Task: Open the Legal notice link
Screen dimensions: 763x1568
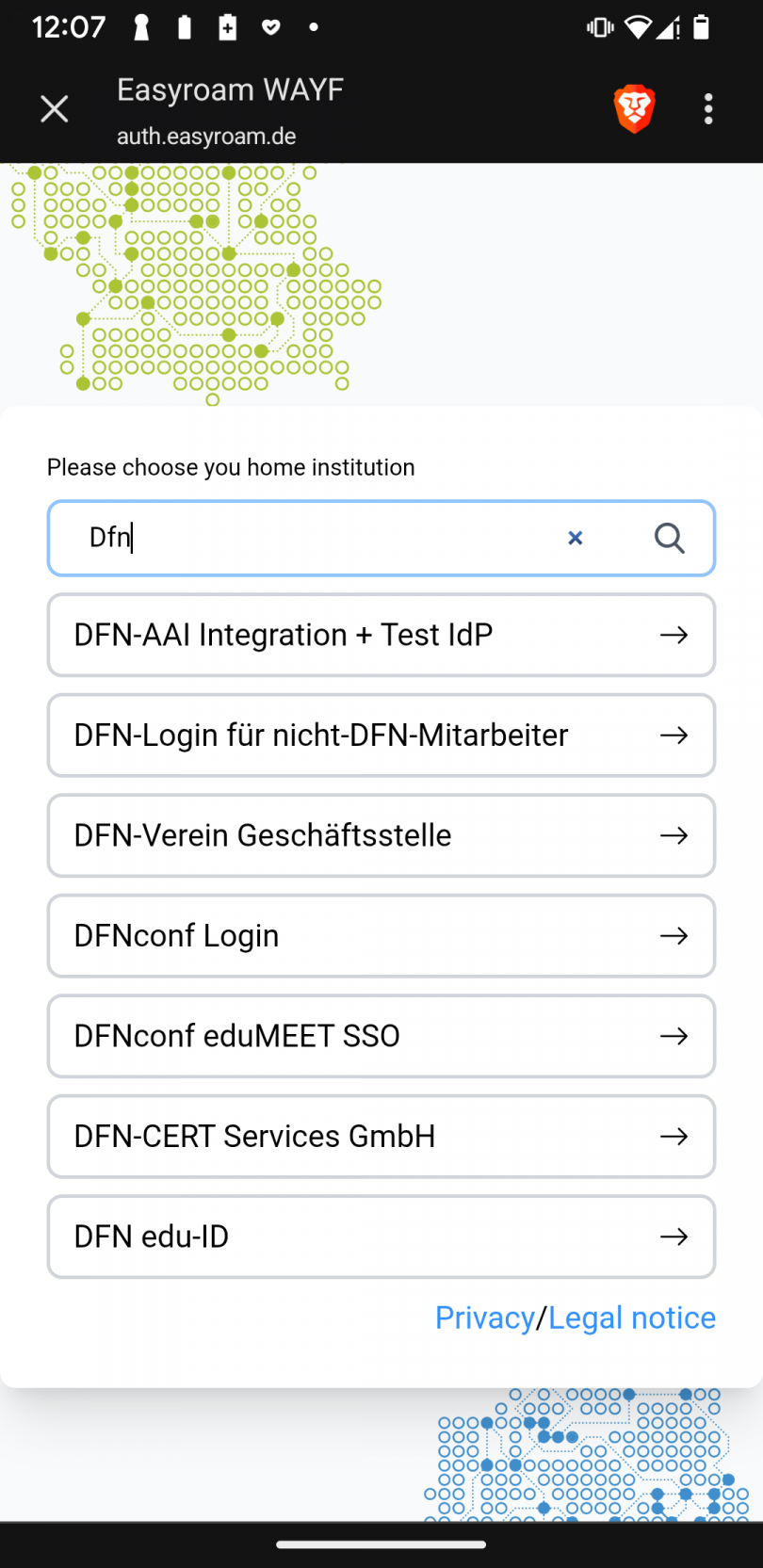Action: point(631,1317)
